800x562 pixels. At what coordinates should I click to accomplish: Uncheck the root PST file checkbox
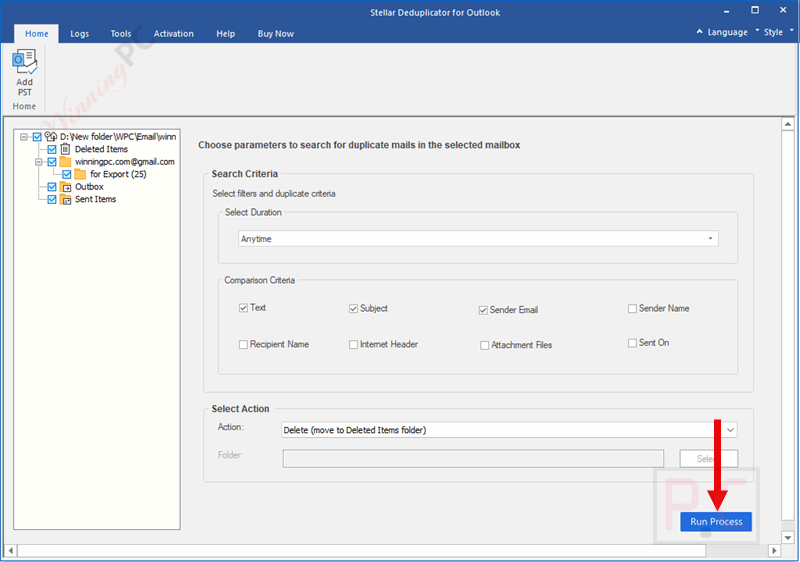coord(37,137)
